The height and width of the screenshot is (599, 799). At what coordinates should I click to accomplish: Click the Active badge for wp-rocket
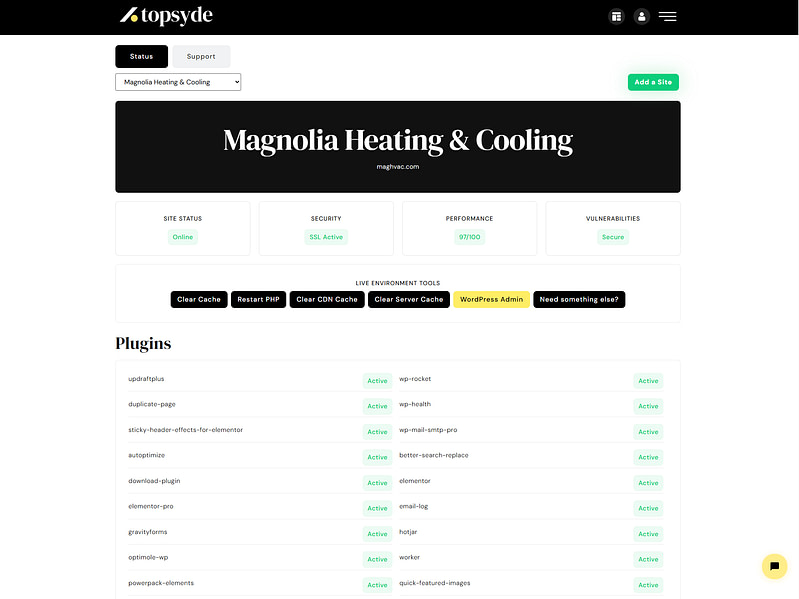pyautogui.click(x=648, y=381)
